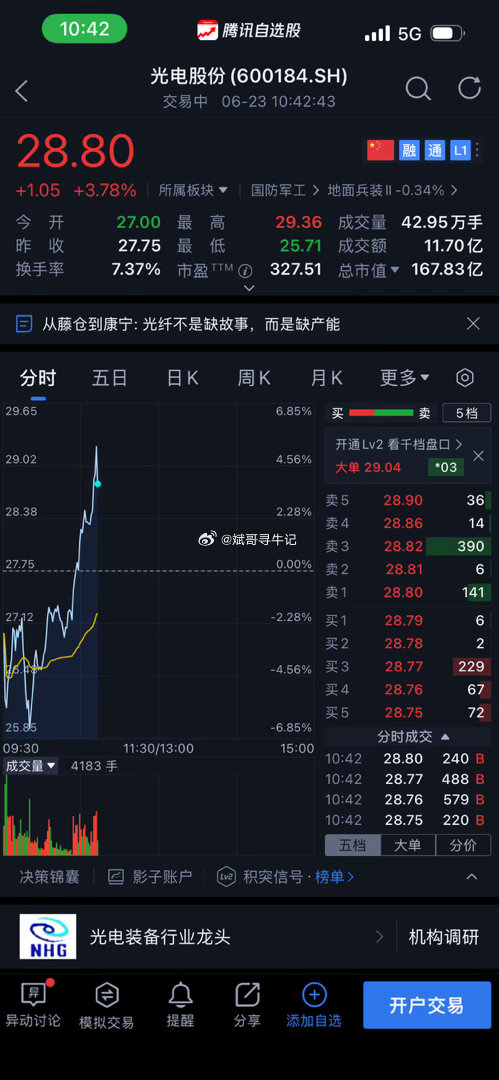Tap the China flag market icon

tap(380, 150)
